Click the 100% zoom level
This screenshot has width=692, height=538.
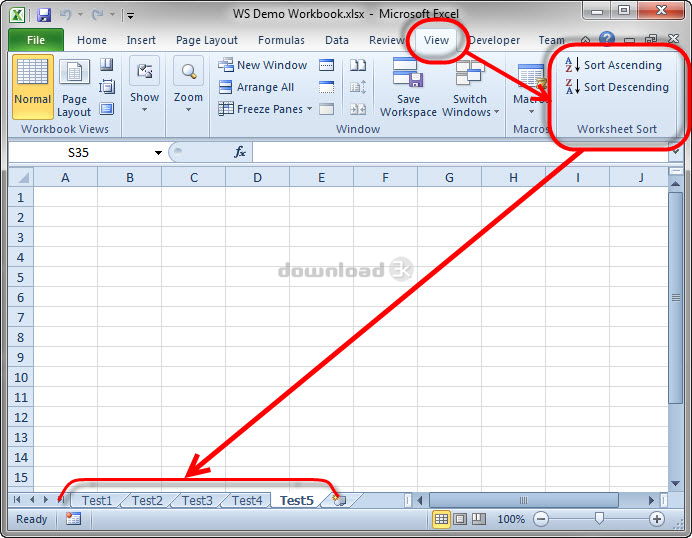(511, 519)
